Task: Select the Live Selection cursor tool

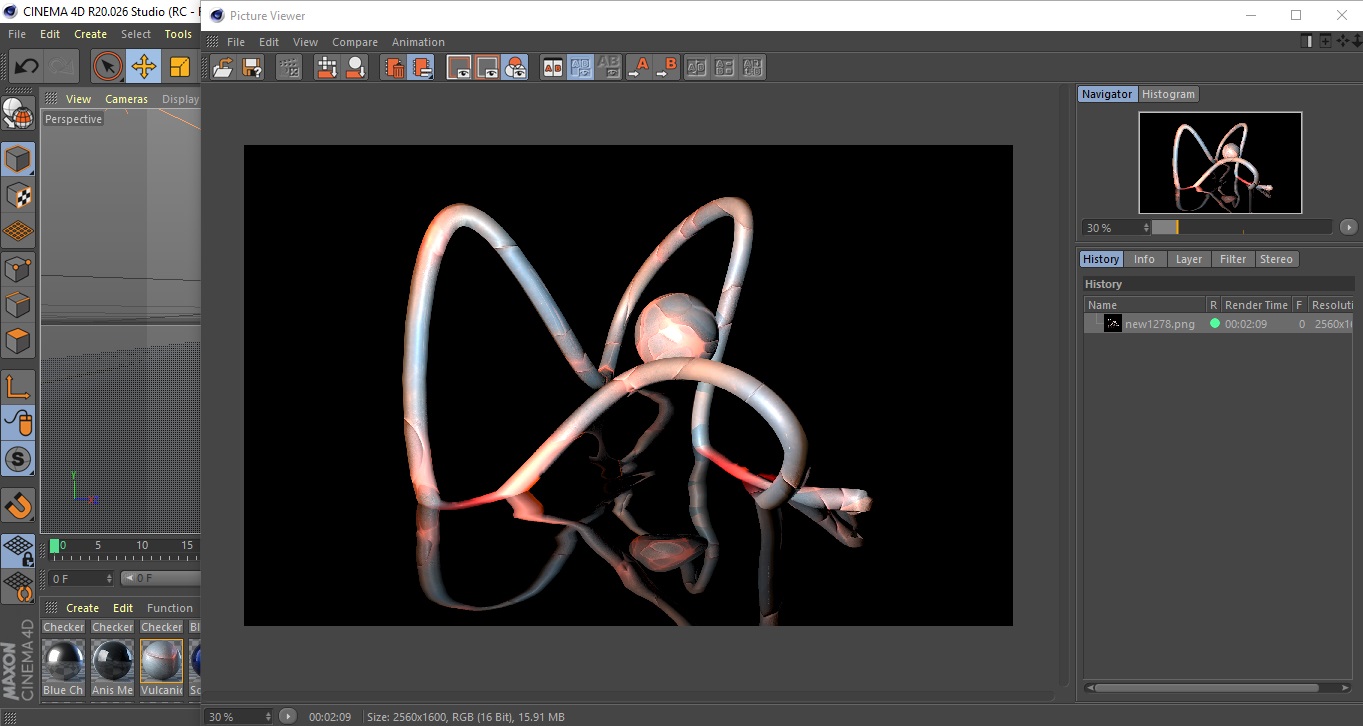Action: 108,67
